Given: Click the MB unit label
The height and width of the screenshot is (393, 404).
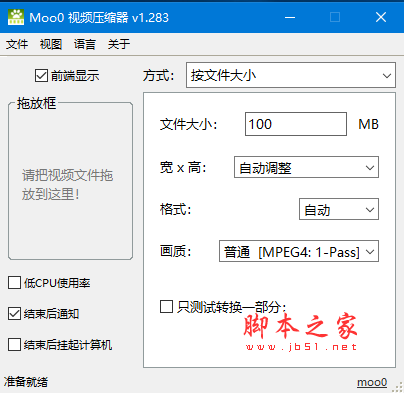Looking at the screenshot, I should [x=368, y=124].
